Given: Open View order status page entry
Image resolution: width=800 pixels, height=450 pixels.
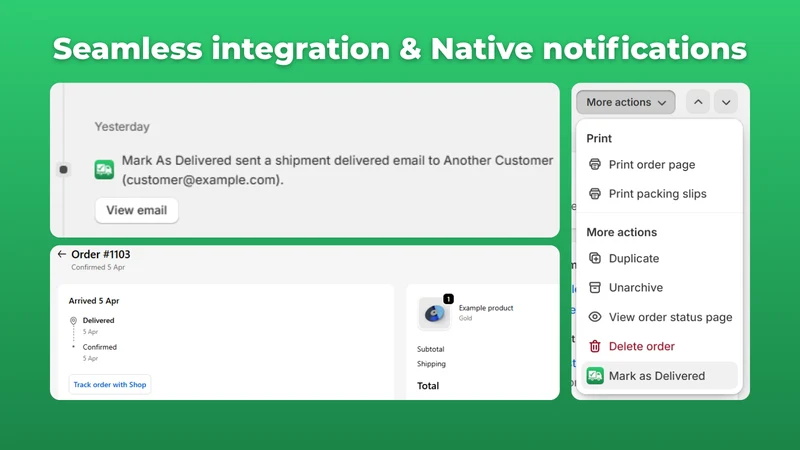Looking at the screenshot, I should [x=660, y=317].
